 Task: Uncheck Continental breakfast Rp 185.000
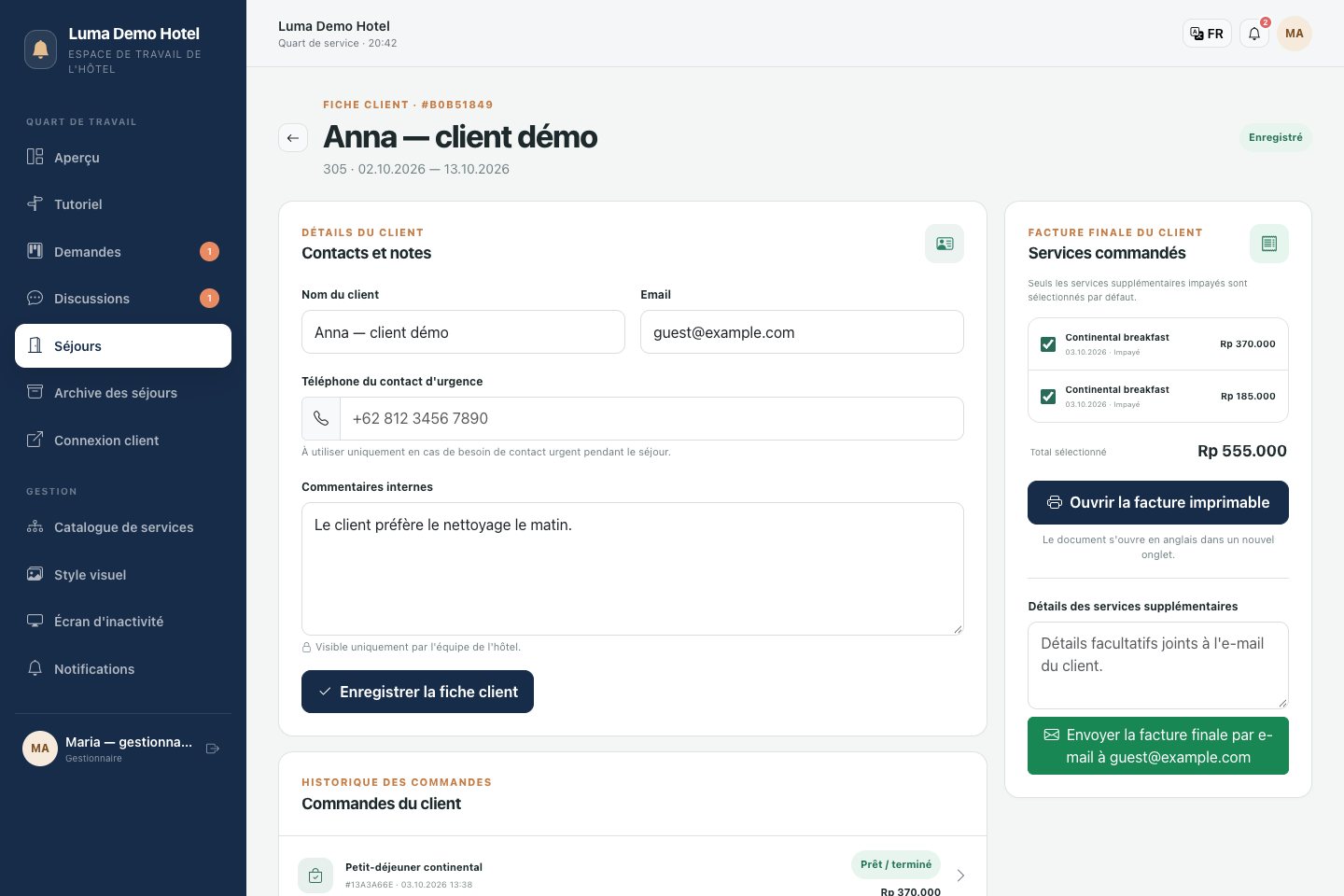1048,397
